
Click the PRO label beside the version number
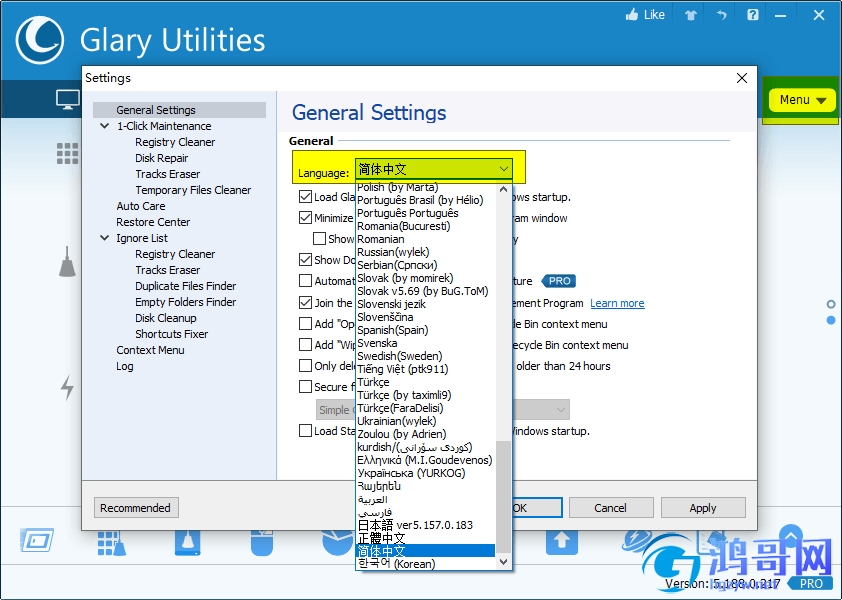point(811,583)
